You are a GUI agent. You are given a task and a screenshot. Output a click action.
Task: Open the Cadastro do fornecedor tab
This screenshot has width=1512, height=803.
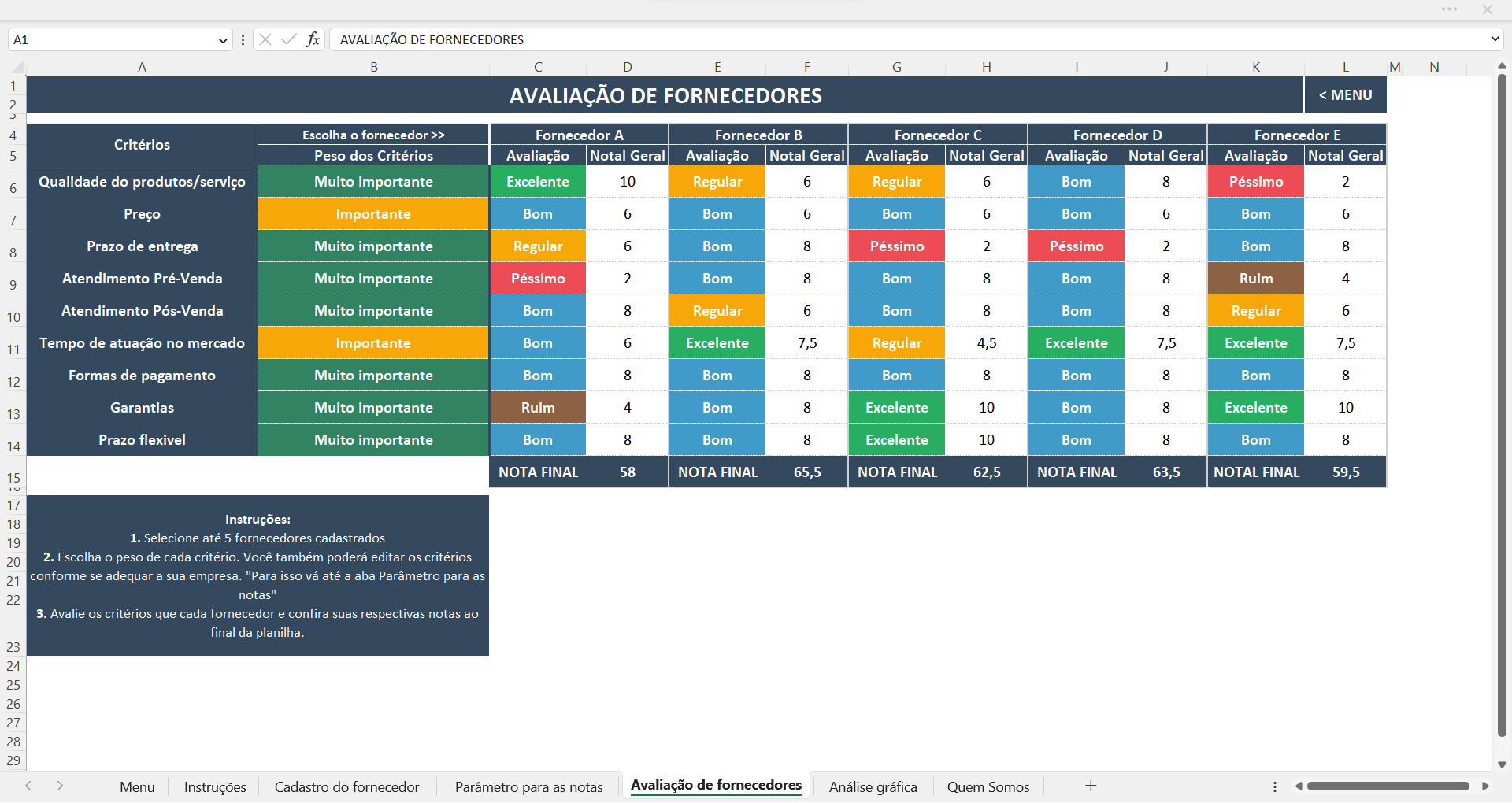[346, 786]
